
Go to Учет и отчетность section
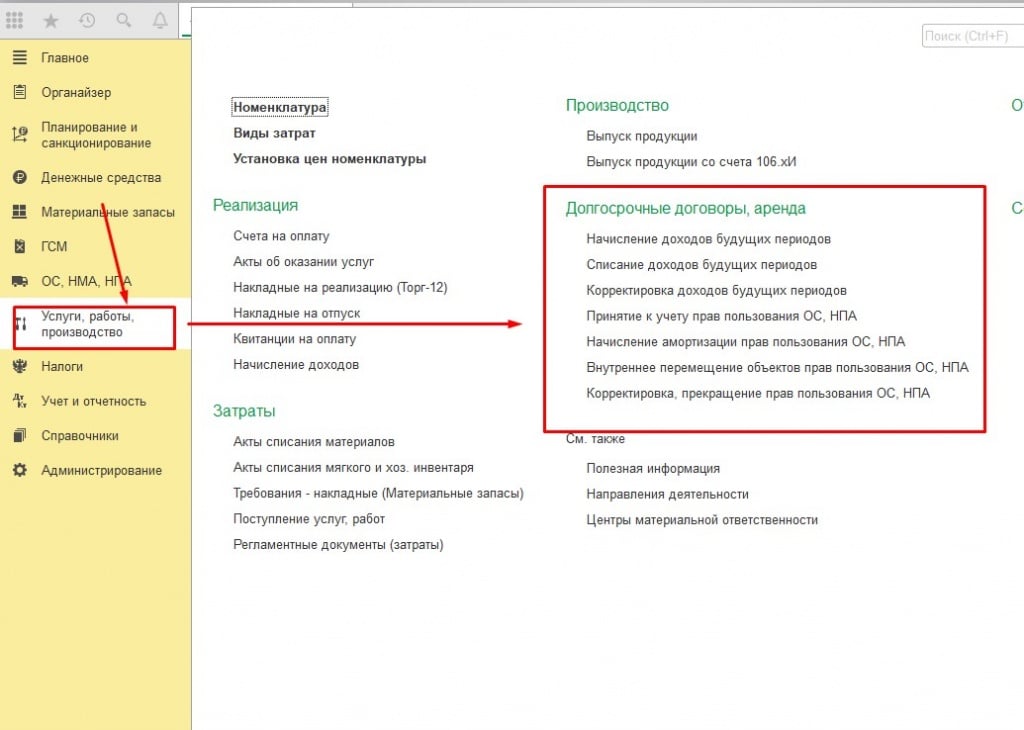click(x=93, y=401)
